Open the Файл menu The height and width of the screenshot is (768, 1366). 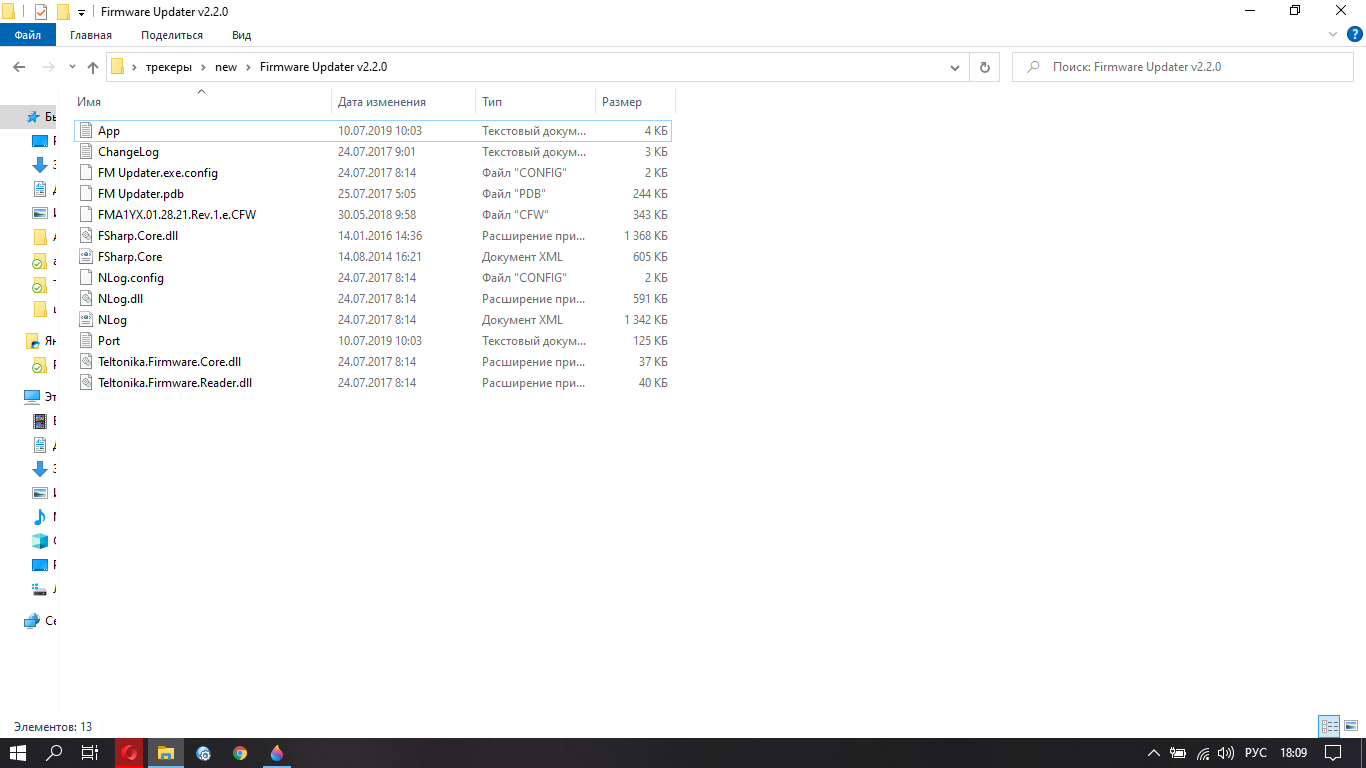(28, 35)
